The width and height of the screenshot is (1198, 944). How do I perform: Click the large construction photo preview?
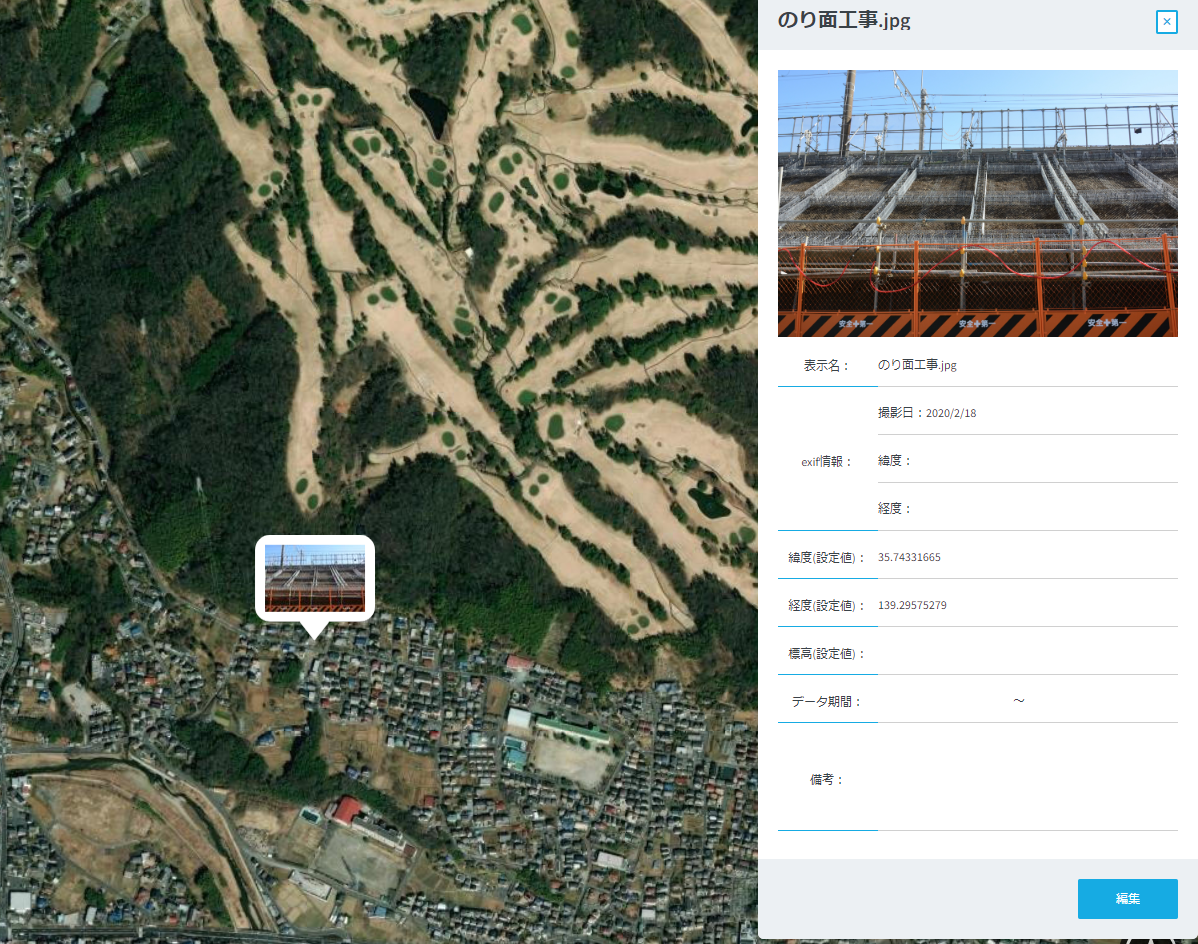[x=977, y=203]
